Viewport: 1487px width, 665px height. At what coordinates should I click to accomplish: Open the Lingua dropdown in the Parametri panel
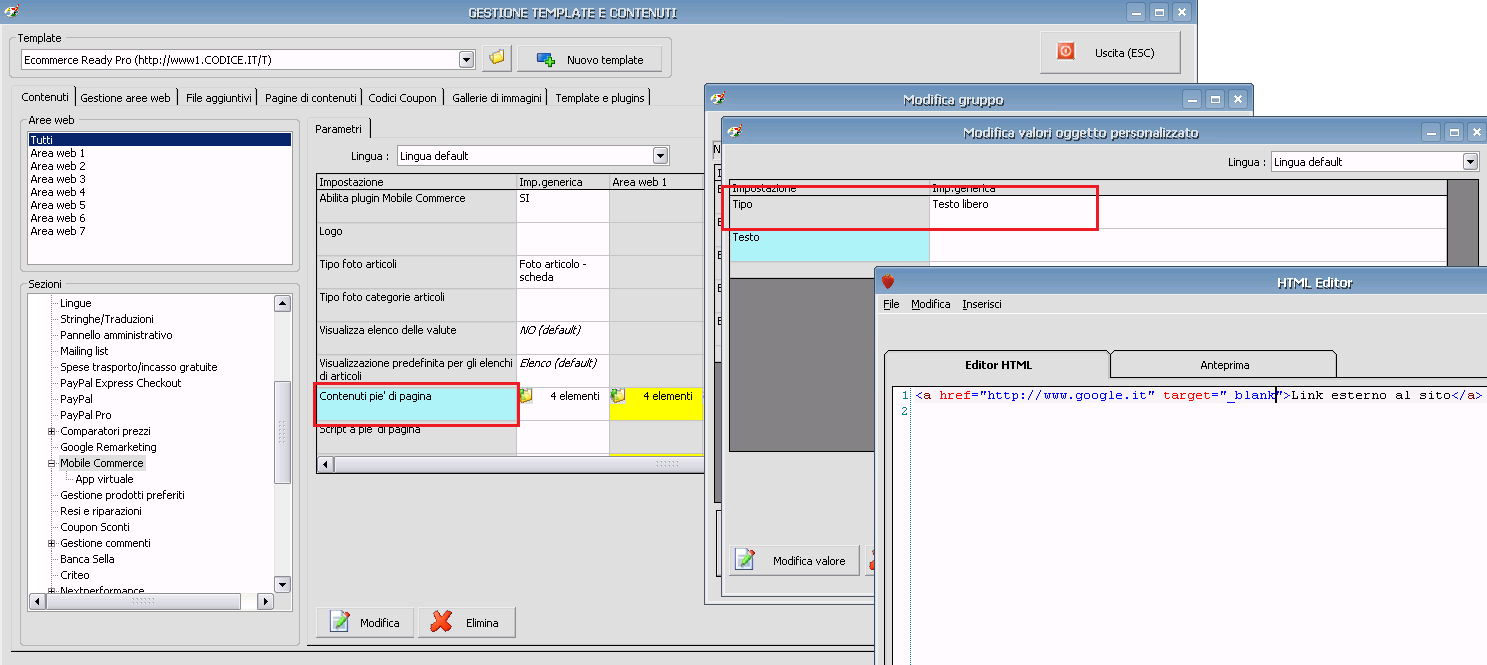point(660,156)
